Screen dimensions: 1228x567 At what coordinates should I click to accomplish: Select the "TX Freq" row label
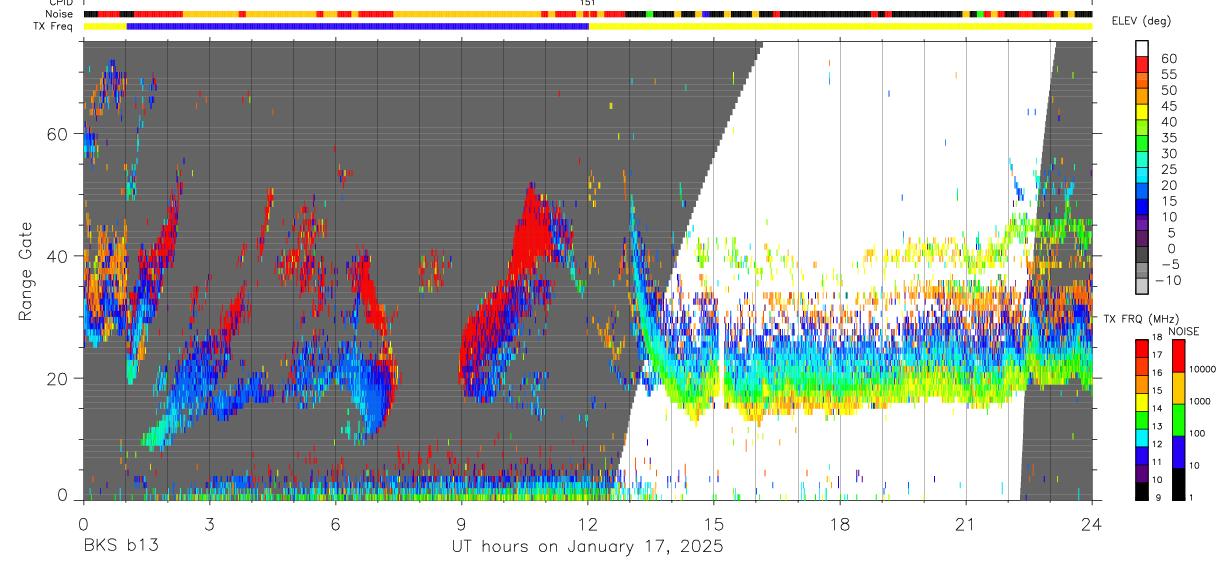[x=53, y=26]
